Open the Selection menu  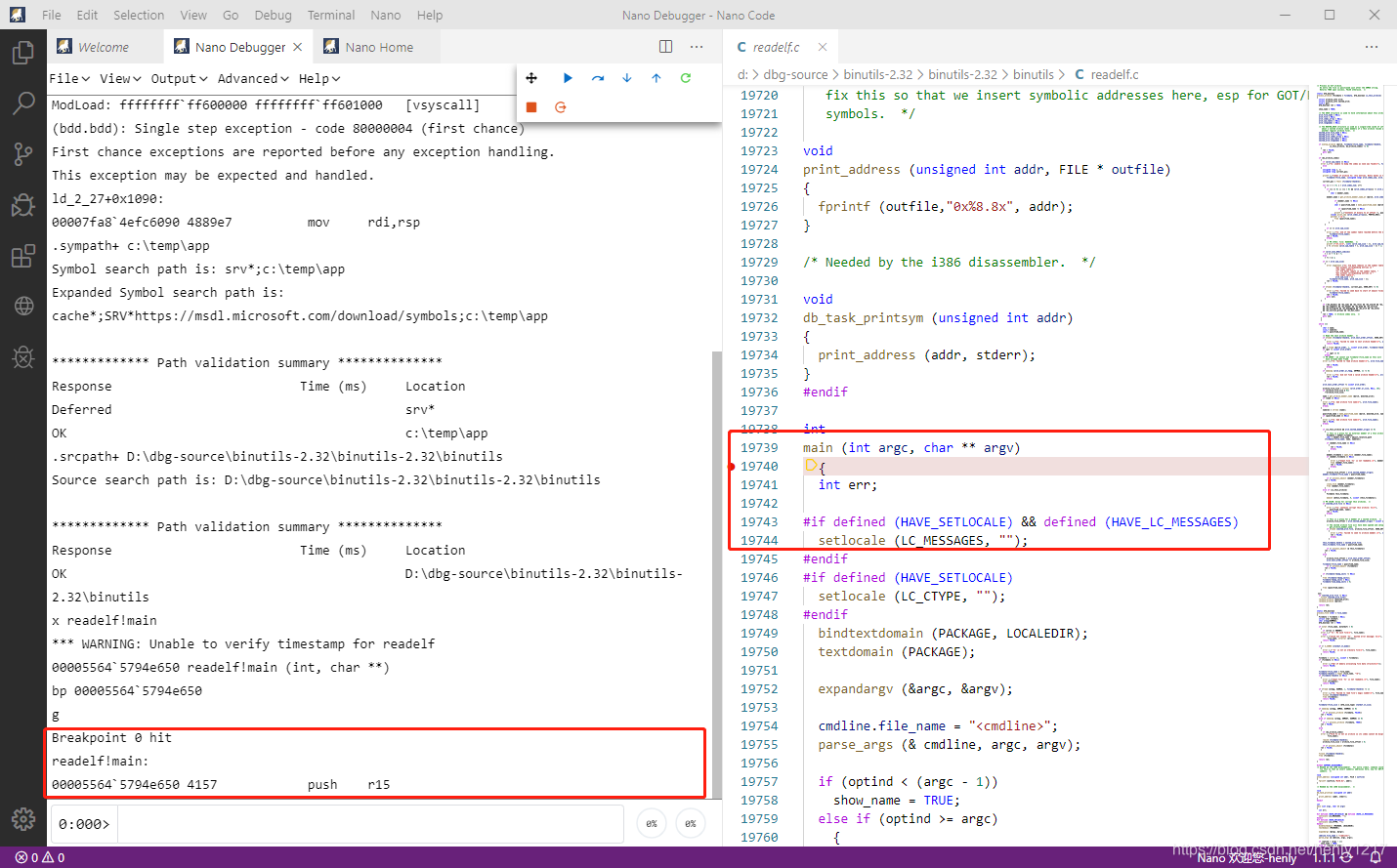click(139, 15)
